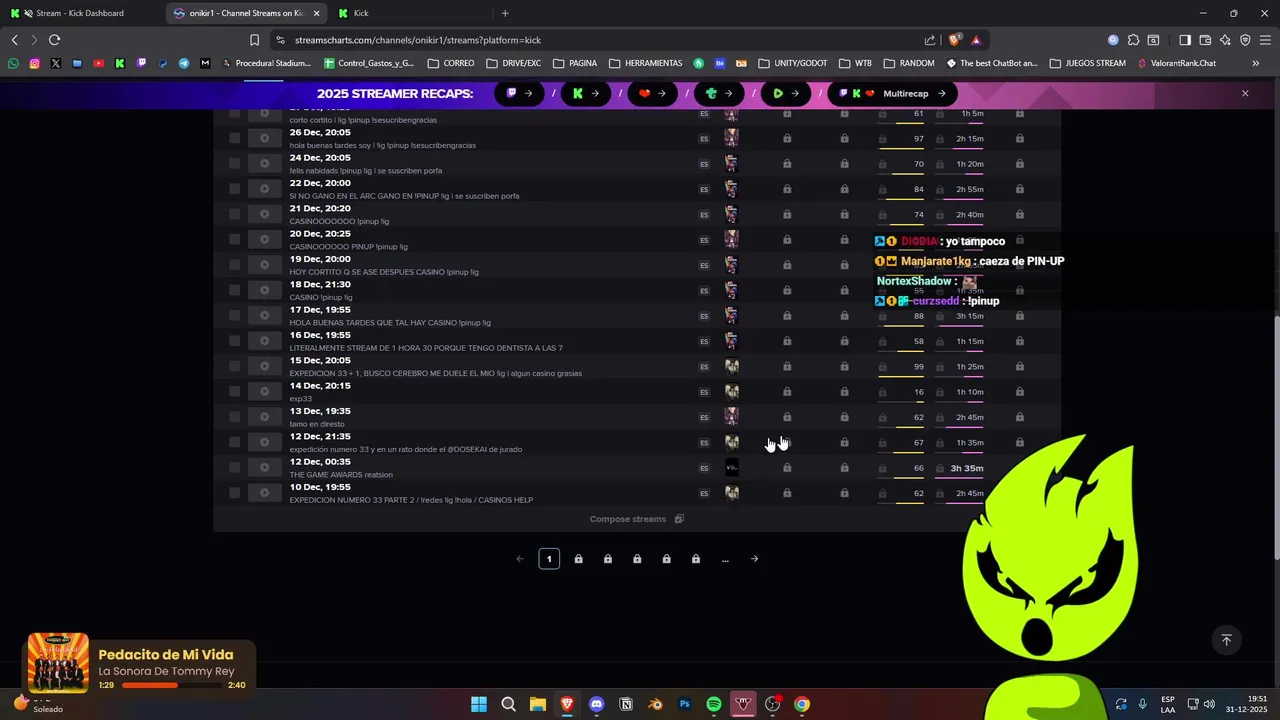Select checkbox of 19 Dec, 20:00 stream

pyautogui.click(x=235, y=265)
